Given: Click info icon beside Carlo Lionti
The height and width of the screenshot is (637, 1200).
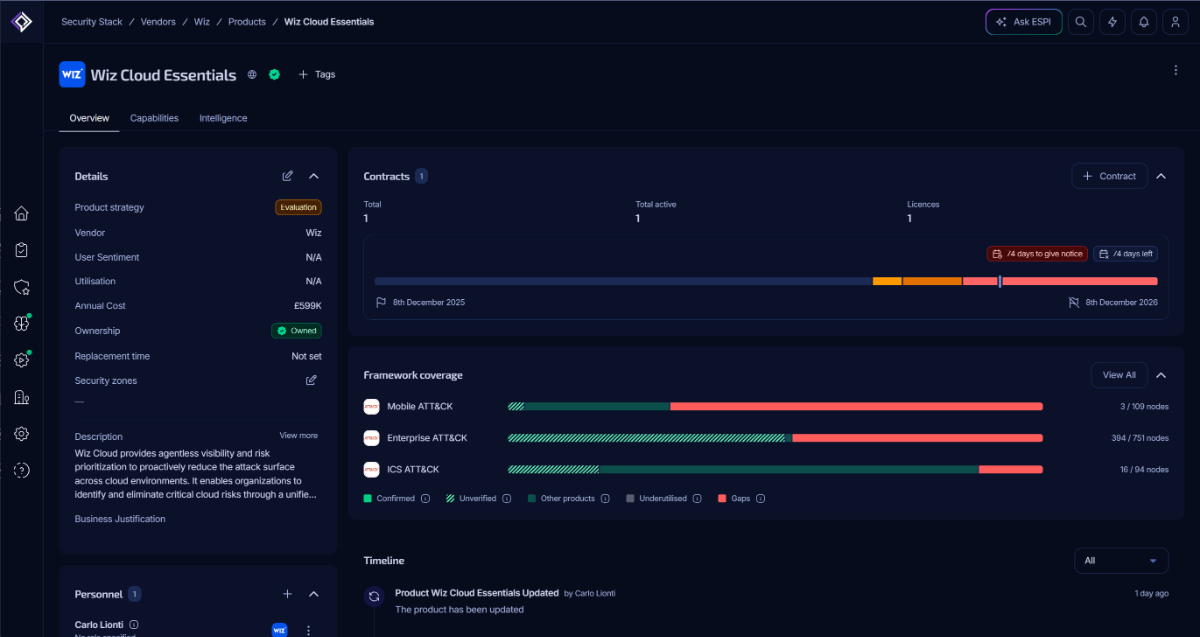Looking at the screenshot, I should tap(134, 625).
